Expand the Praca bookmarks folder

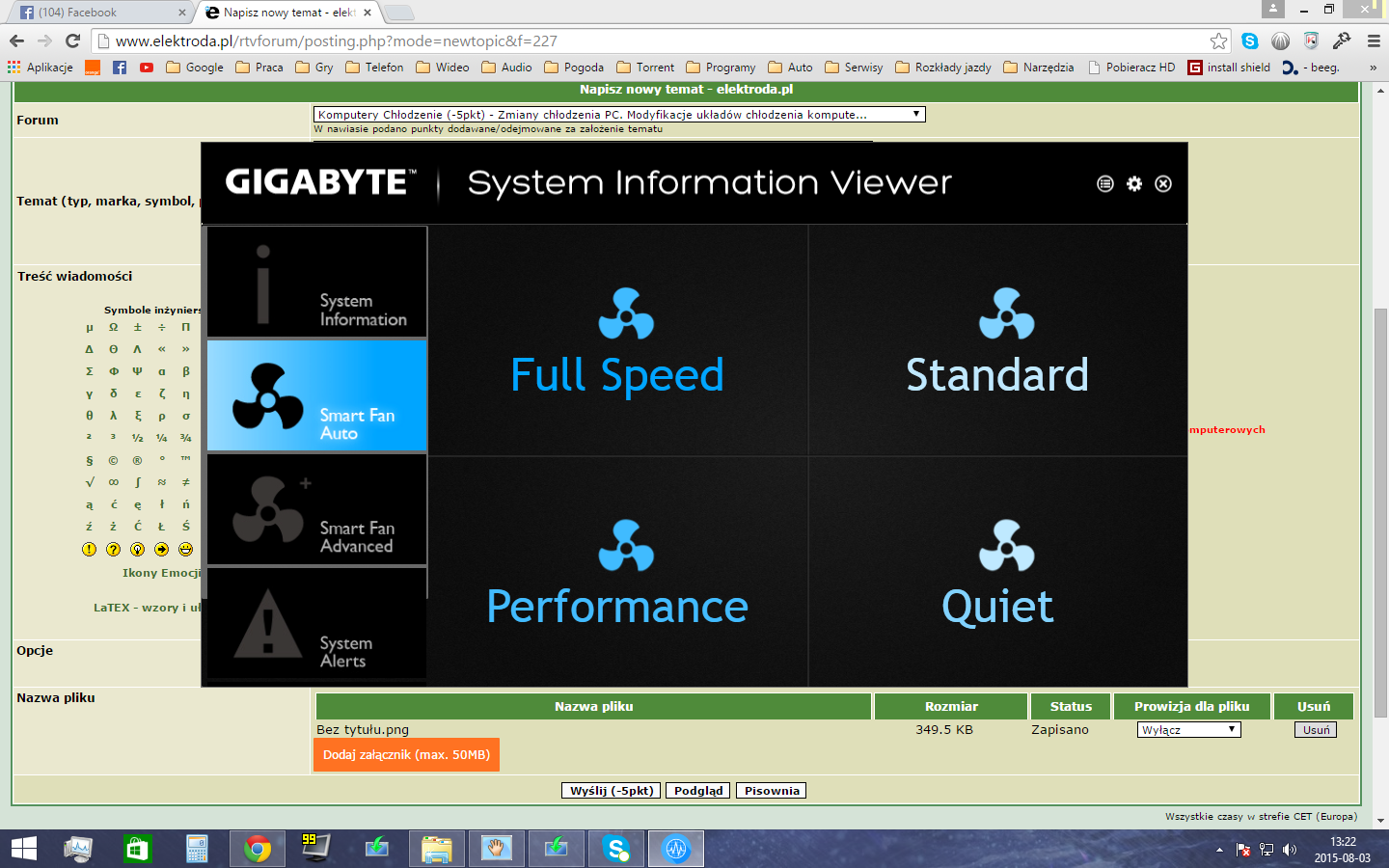click(259, 68)
